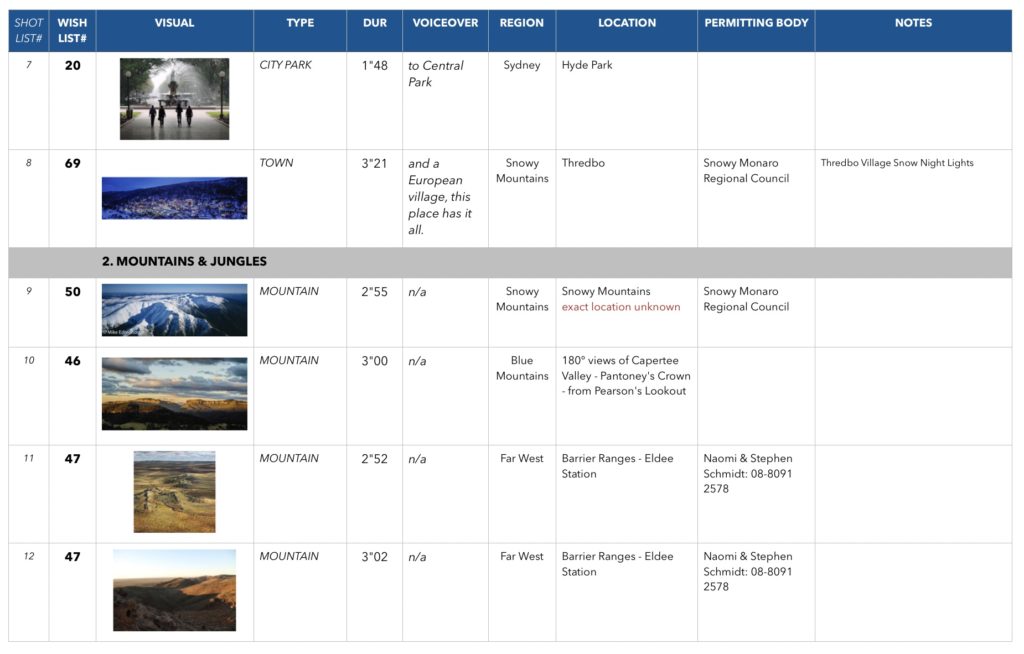Select the red 'exact location unknown' text
This screenshot has height=654, width=1024.
click(x=621, y=307)
